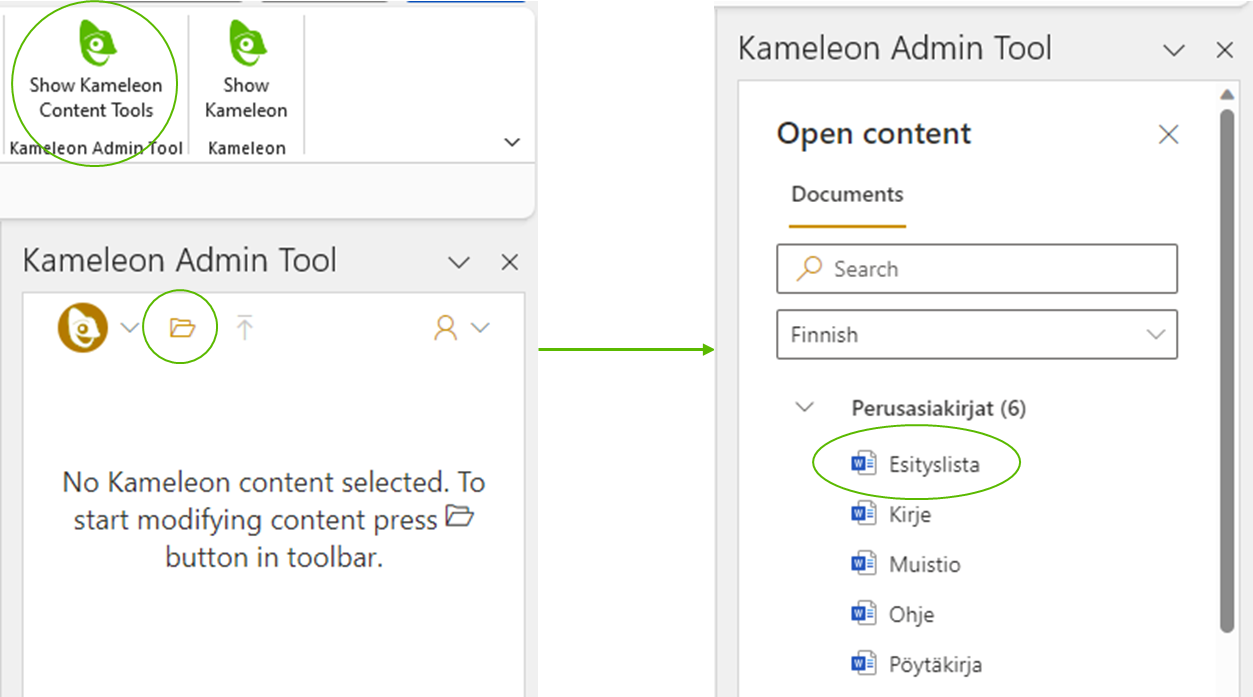Open the folder icon in the toolbar
Image resolution: width=1253 pixels, height=697 pixels.
[181, 327]
